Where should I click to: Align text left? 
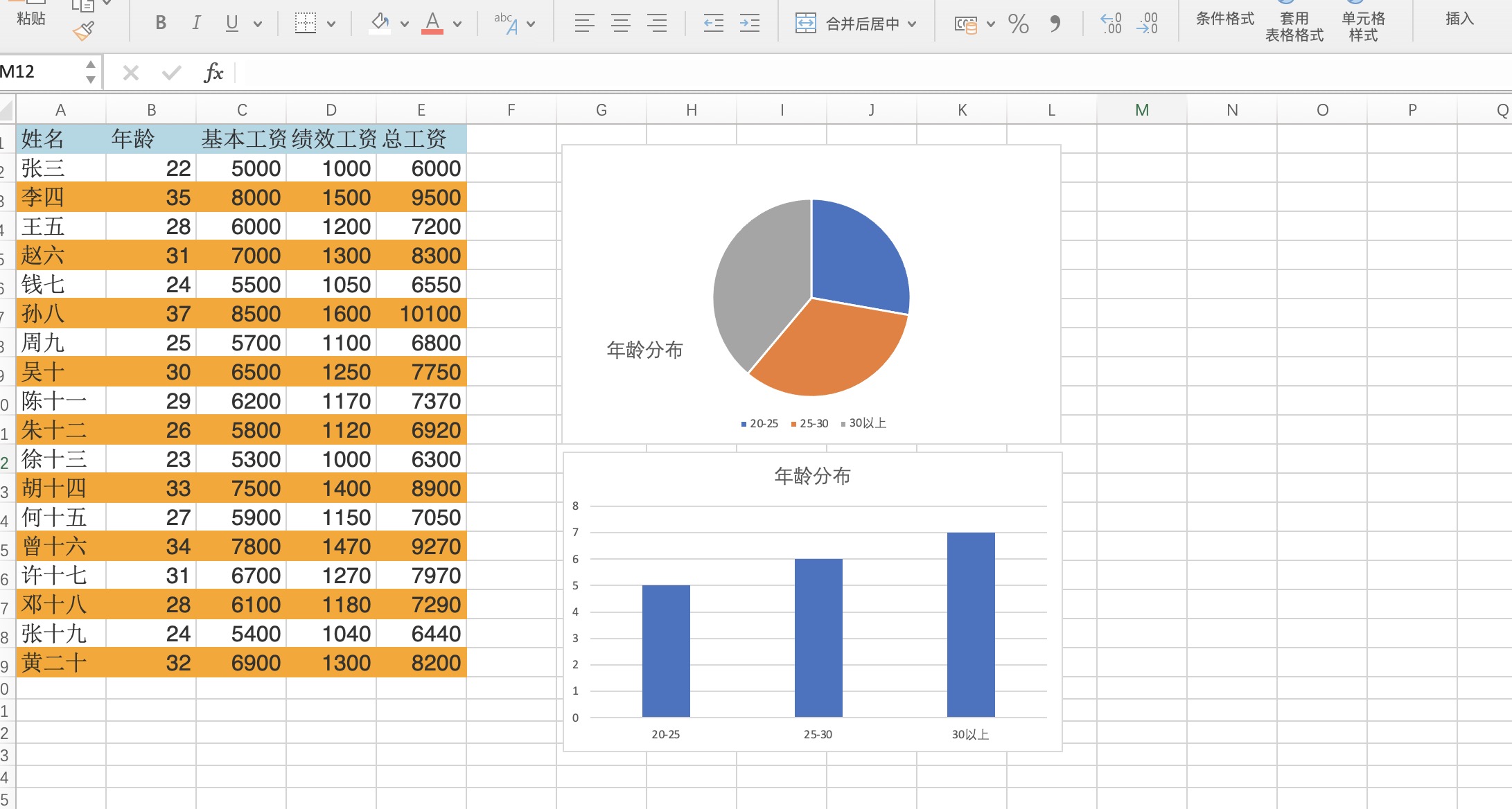pos(585,23)
